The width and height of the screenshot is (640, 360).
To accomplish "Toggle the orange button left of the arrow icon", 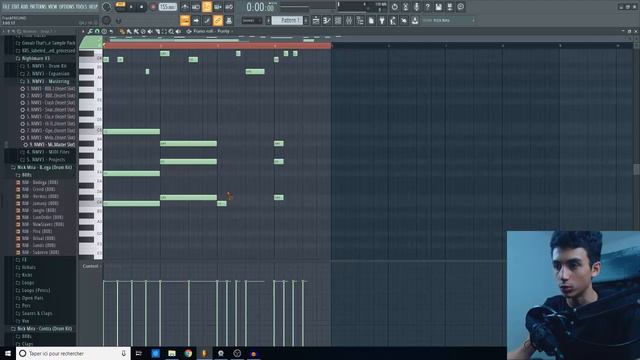I will pyautogui.click(x=185, y=20).
